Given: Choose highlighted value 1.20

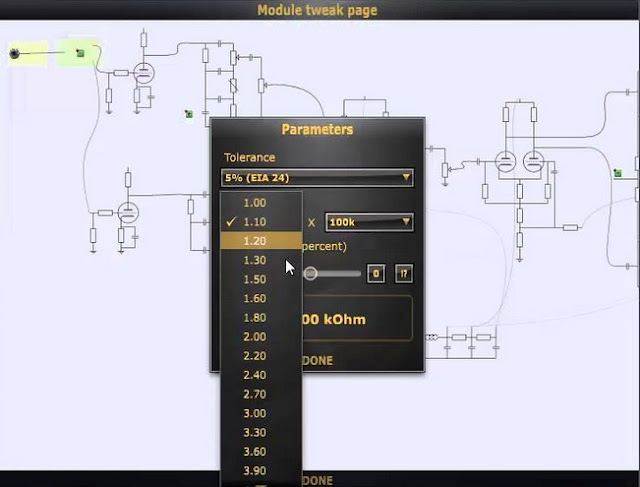Looking at the screenshot, I should 261,241.
